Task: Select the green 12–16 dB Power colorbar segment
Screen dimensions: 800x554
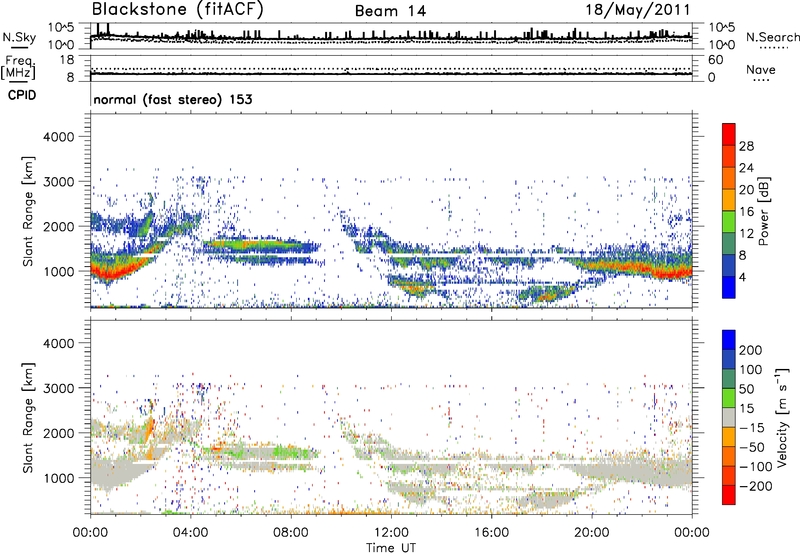Action: click(x=729, y=221)
